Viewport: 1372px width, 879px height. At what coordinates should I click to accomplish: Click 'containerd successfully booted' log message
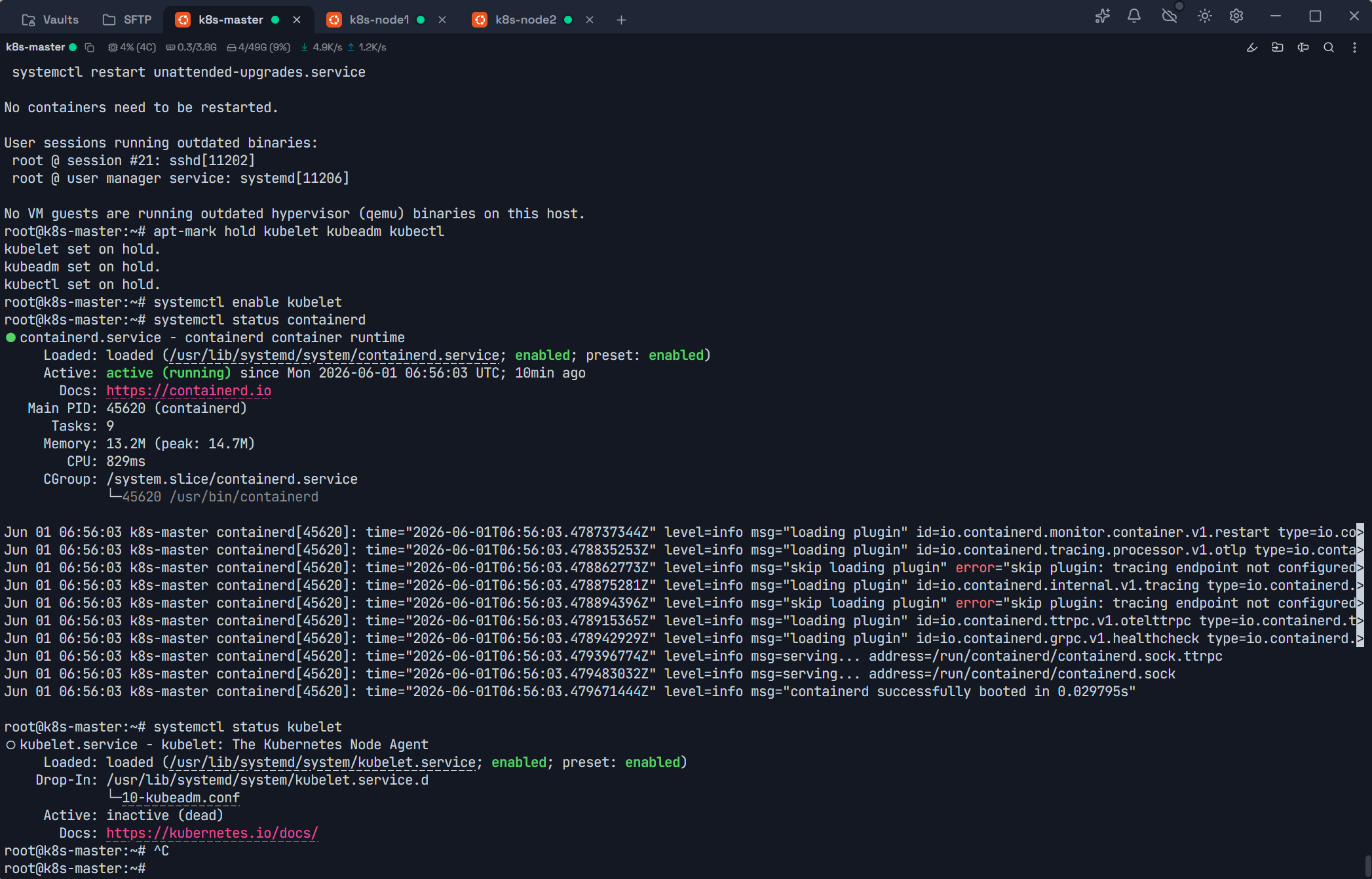coord(943,692)
